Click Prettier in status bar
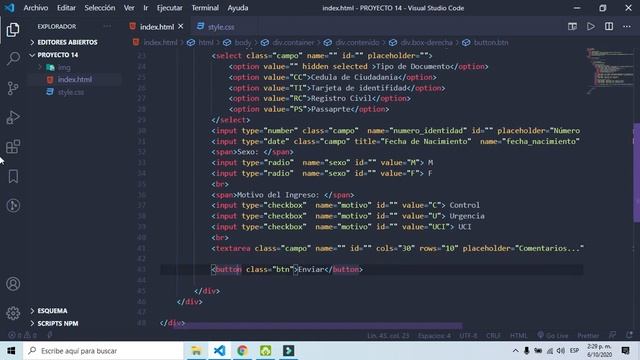The image size is (640, 360). click(588, 336)
